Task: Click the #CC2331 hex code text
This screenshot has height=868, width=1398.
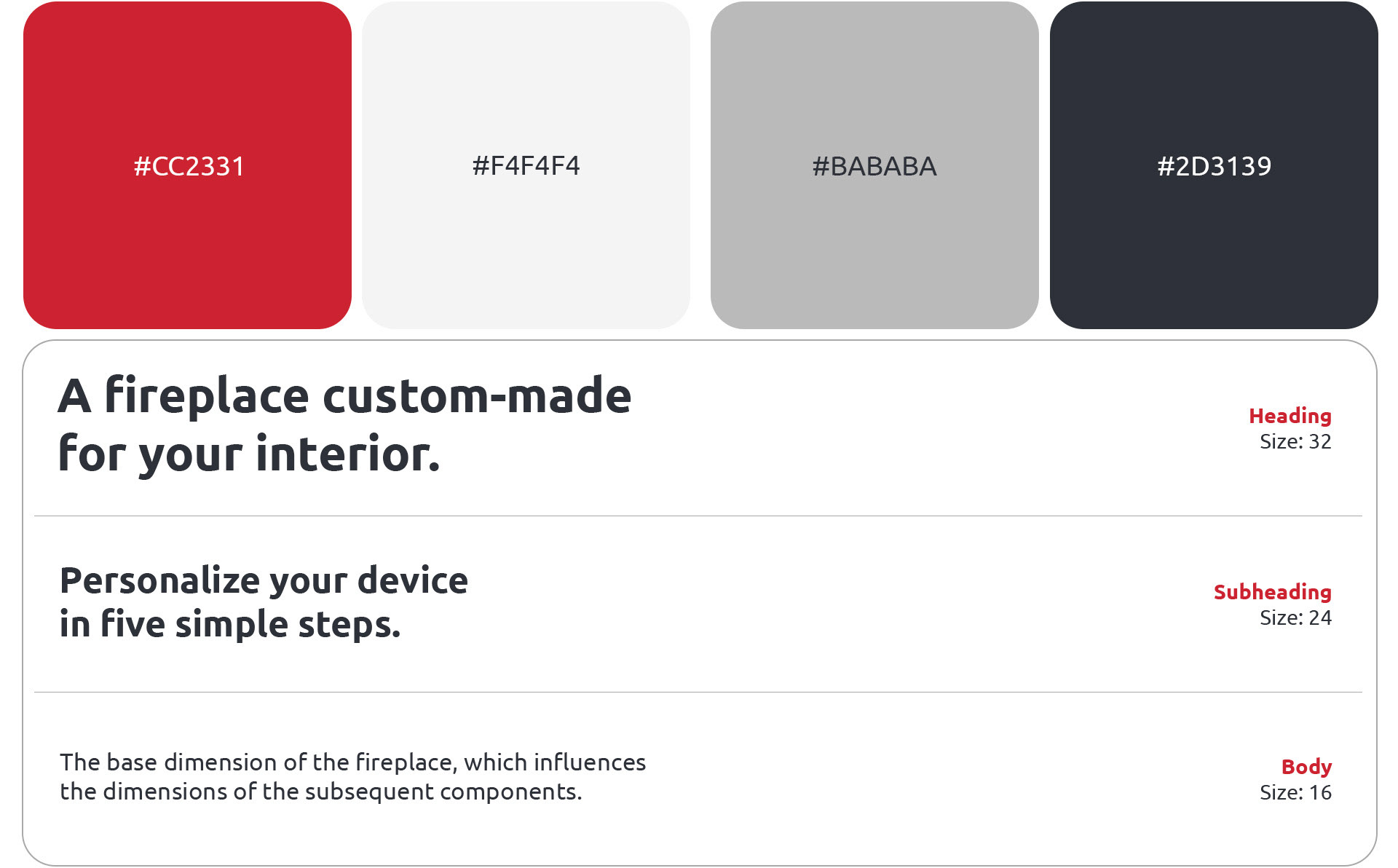Action: tap(189, 167)
